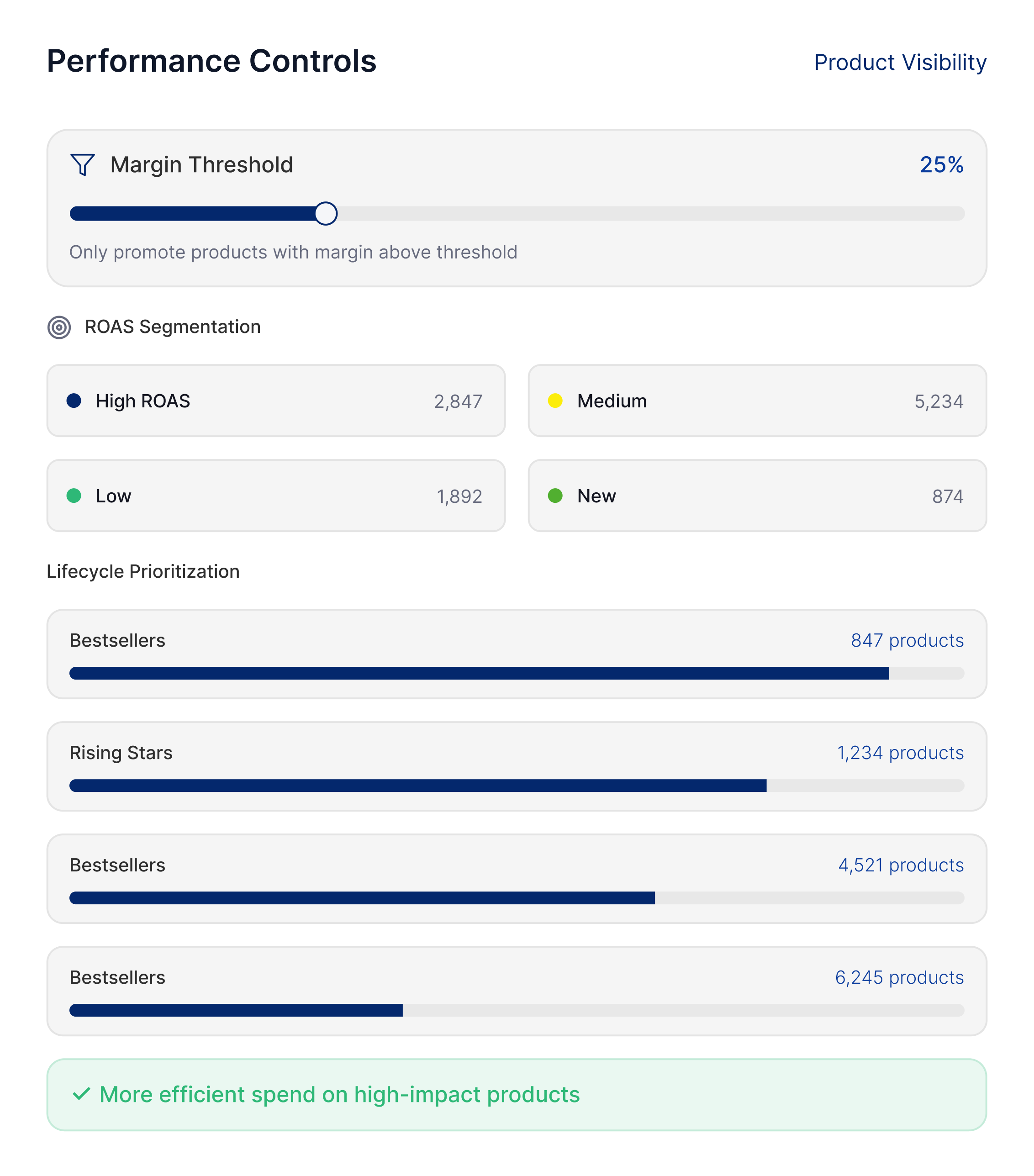The width and height of the screenshot is (1034, 1176).
Task: Click the 847 products Bestsellers bar
Action: [x=516, y=673]
